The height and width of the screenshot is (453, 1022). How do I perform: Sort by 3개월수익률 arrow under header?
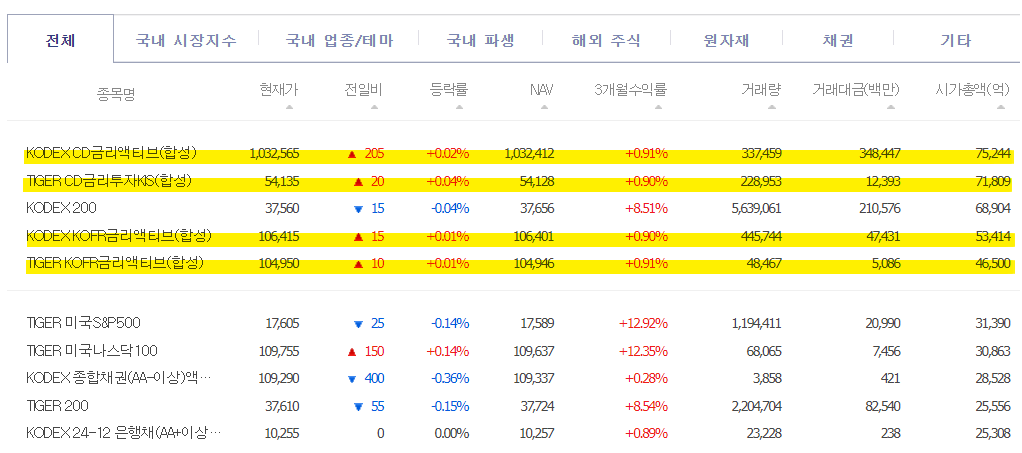658,107
